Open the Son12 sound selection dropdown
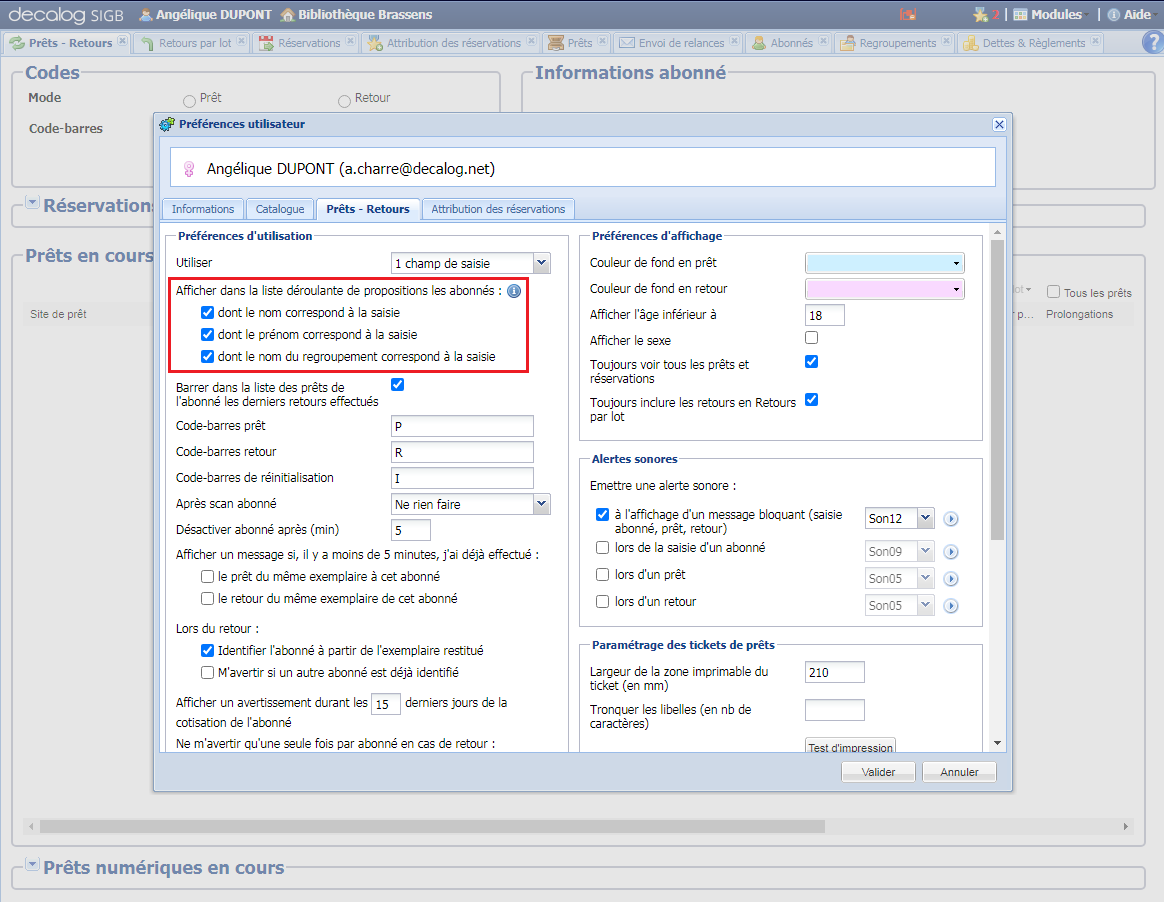1164x902 pixels. [x=925, y=518]
